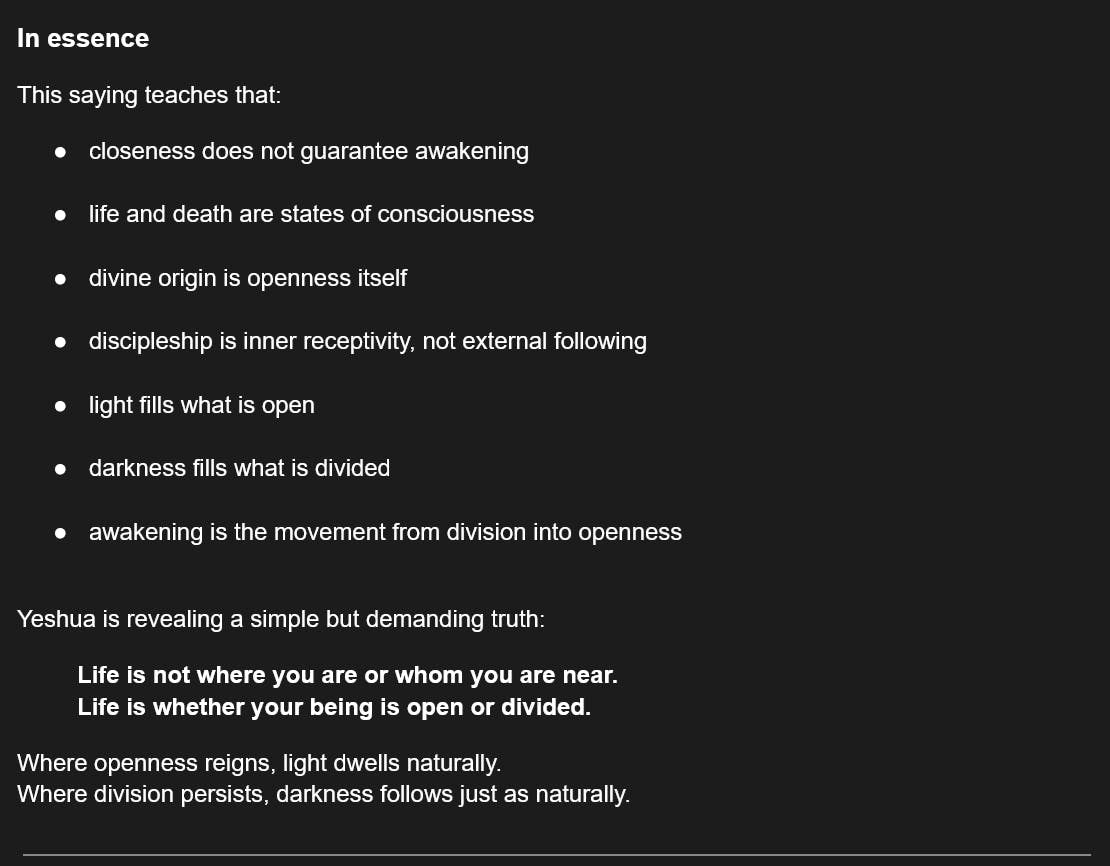Viewport: 1110px width, 866px height.
Task: Click the bullet dot before "darkness fills"
Action: 61,469
